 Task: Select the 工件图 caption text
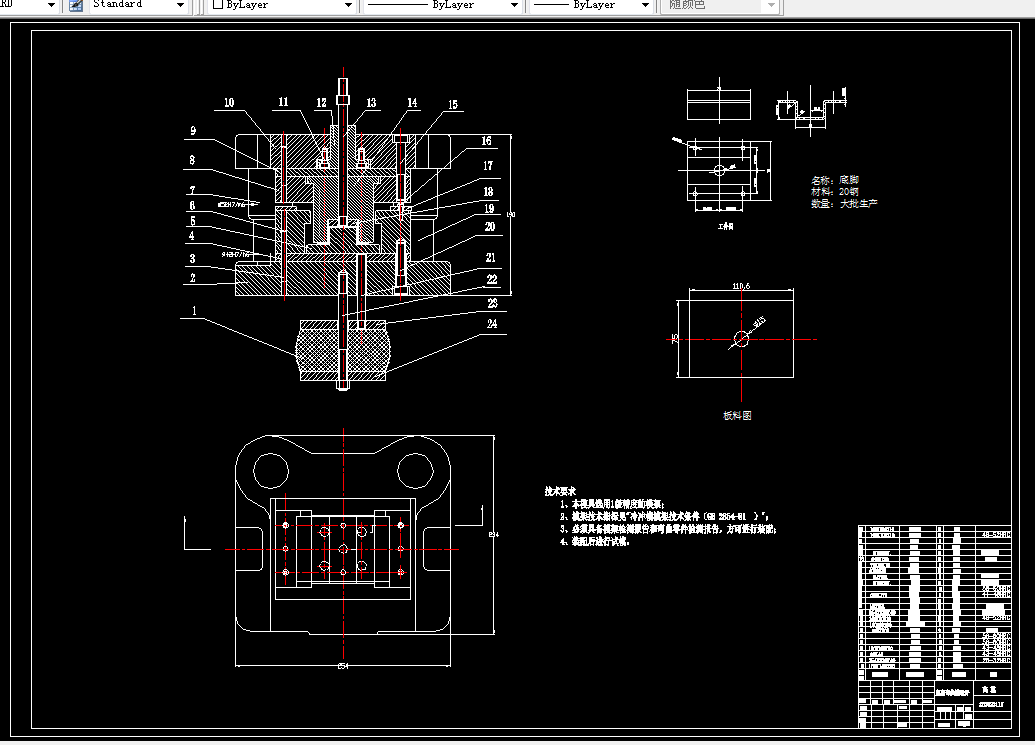(725, 226)
